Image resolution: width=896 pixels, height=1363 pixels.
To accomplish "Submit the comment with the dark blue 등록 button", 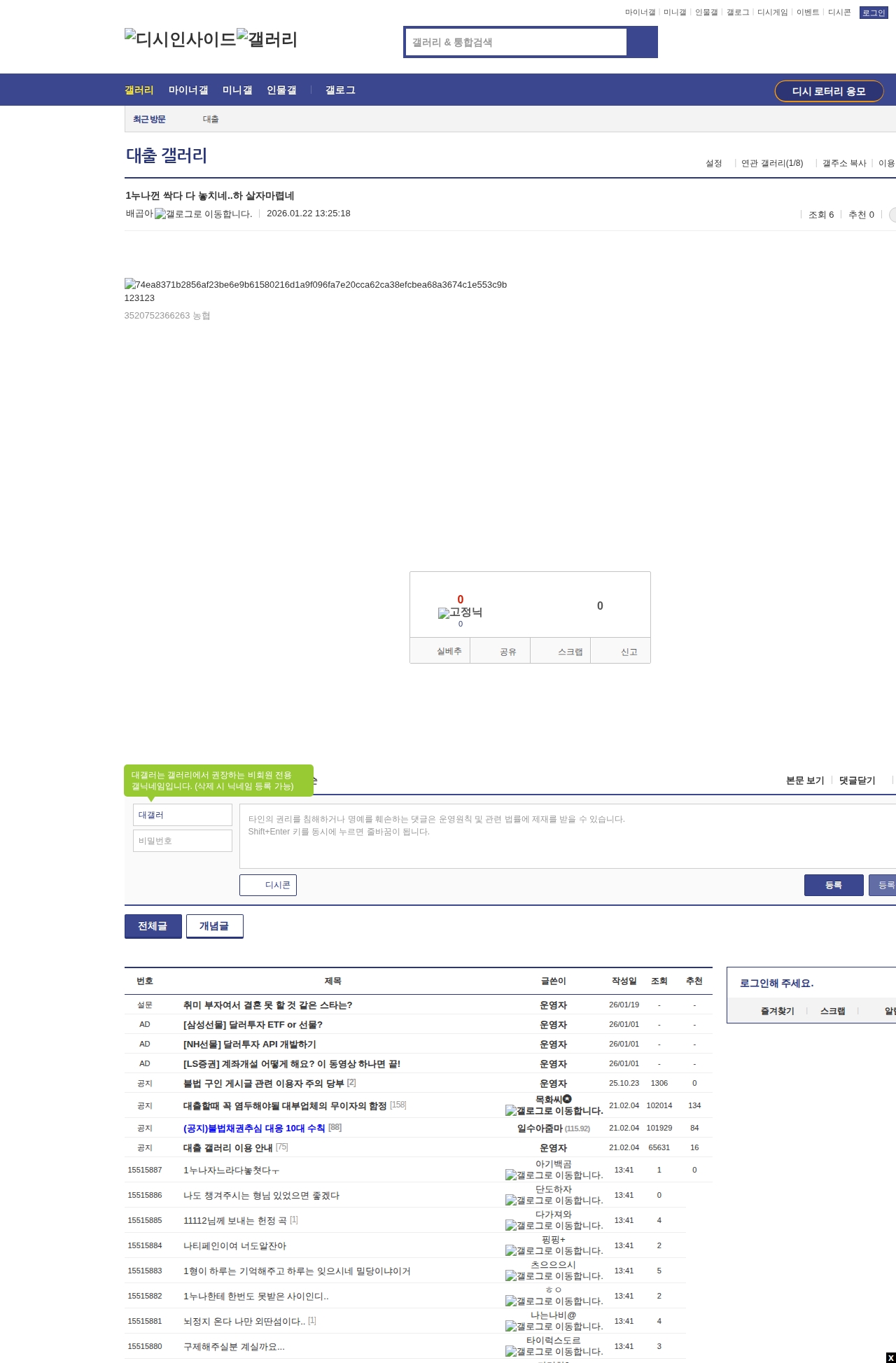I will (834, 885).
